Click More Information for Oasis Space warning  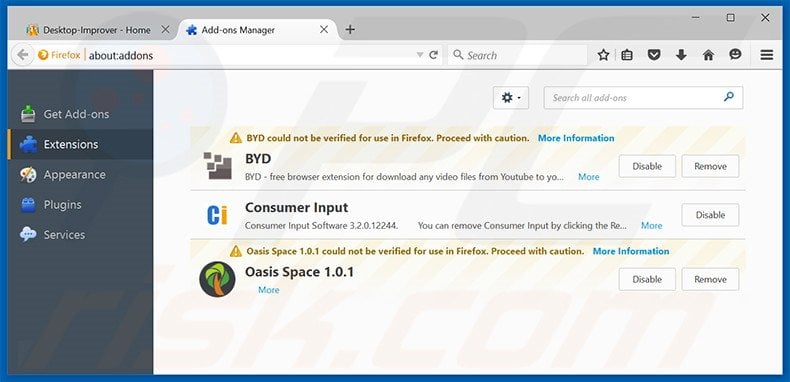click(631, 251)
